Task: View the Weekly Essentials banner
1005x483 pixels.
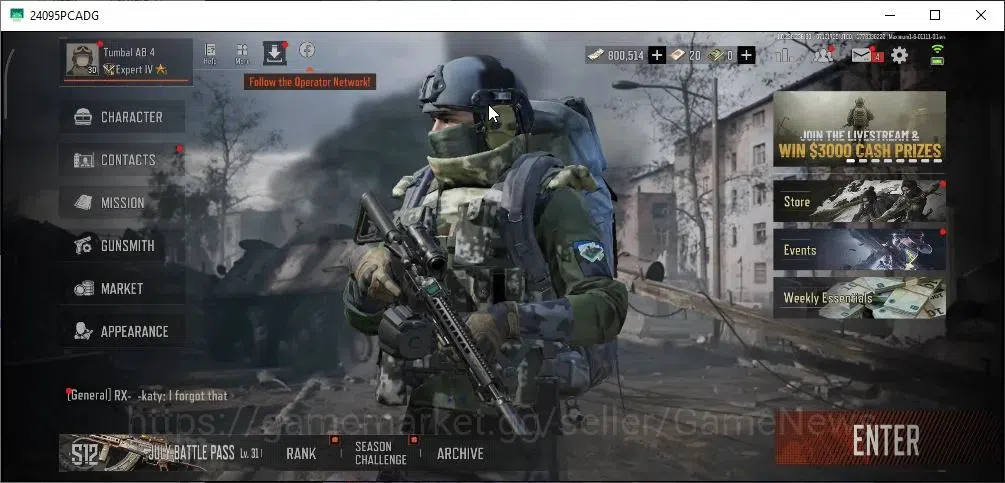Action: (x=860, y=298)
